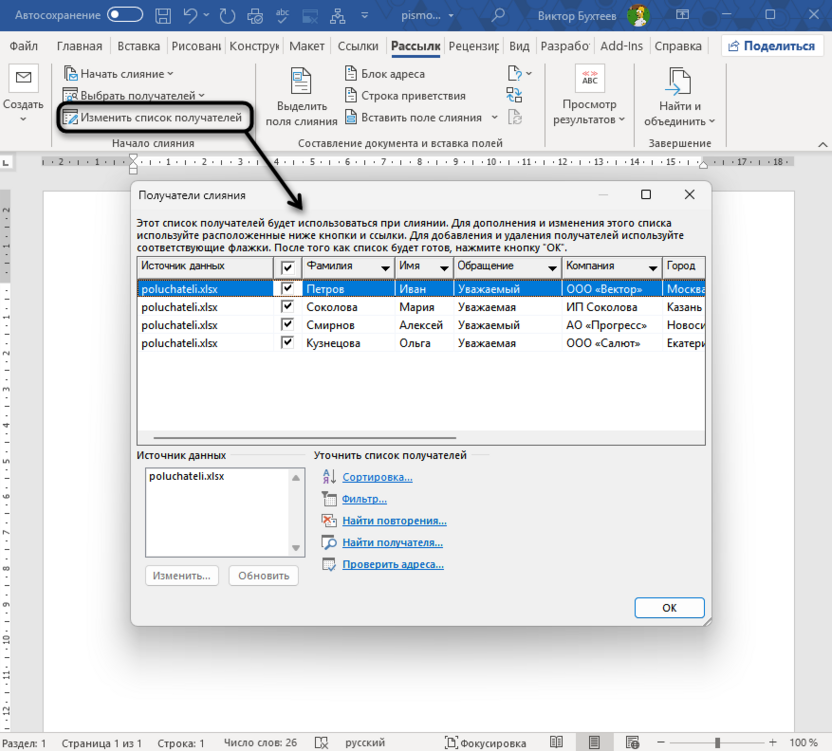Click the Find recipient magnifier icon
The image size is (832, 751).
pos(329,542)
